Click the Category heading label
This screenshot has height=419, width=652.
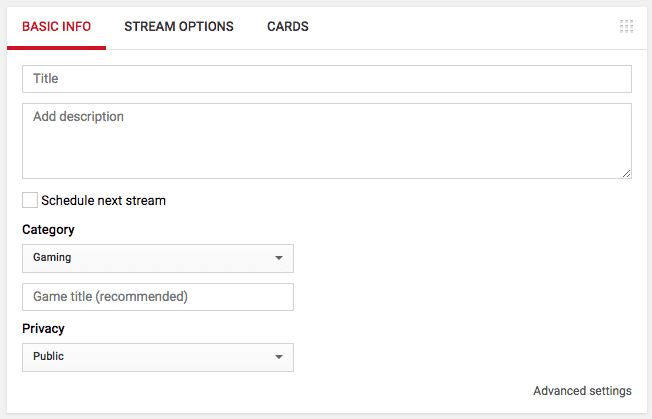tap(48, 230)
